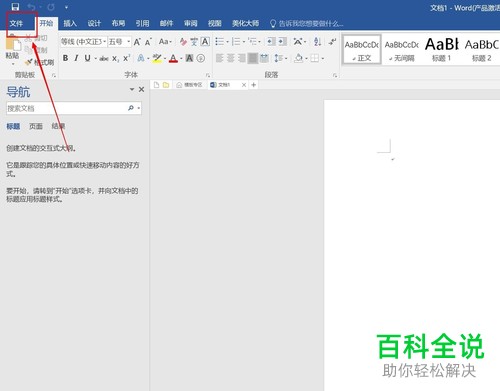Toggle italic formatting I
500x391 pixels.
pyautogui.click(x=76, y=58)
